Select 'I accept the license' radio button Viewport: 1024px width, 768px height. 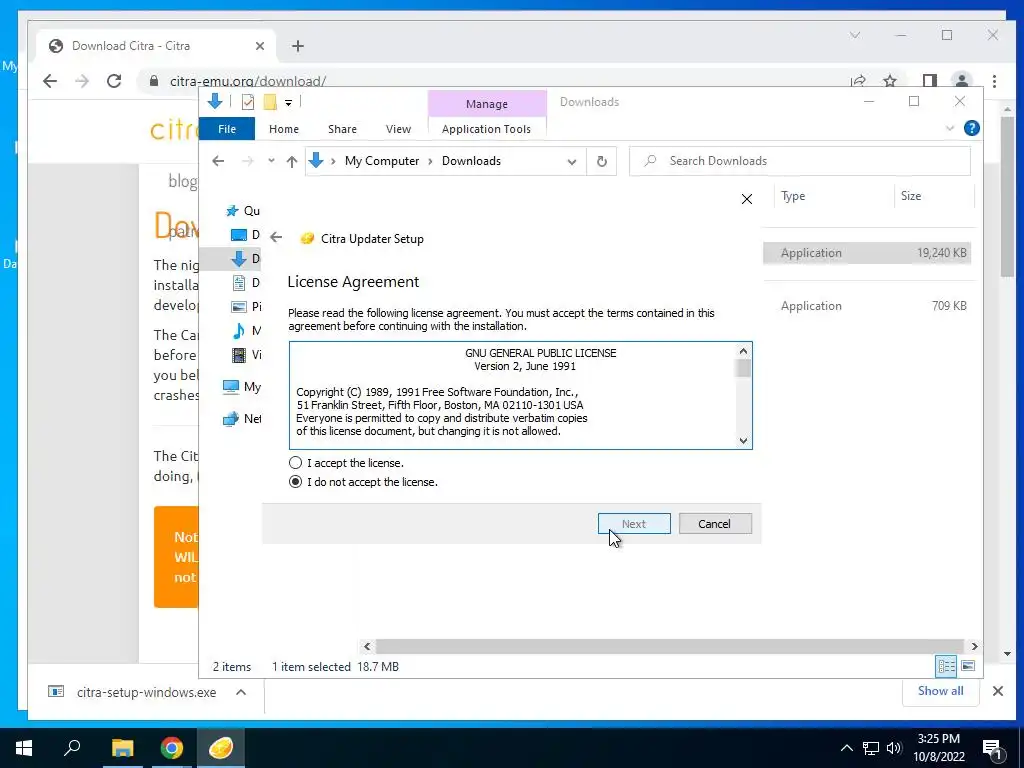point(295,463)
